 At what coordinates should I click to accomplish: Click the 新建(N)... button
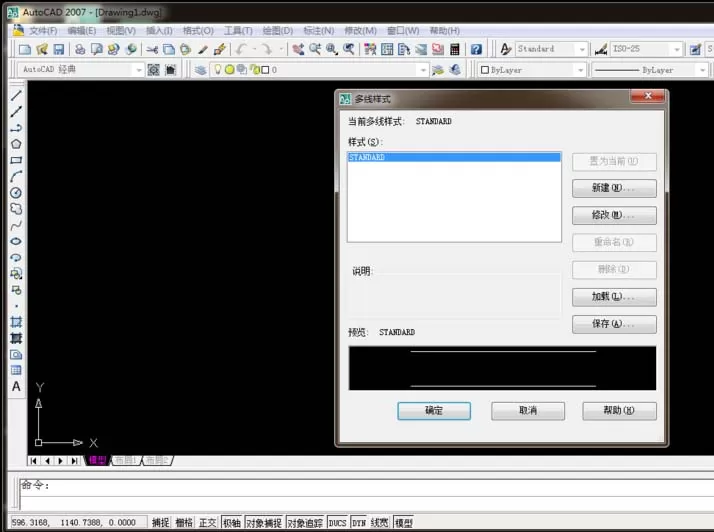[614, 188]
